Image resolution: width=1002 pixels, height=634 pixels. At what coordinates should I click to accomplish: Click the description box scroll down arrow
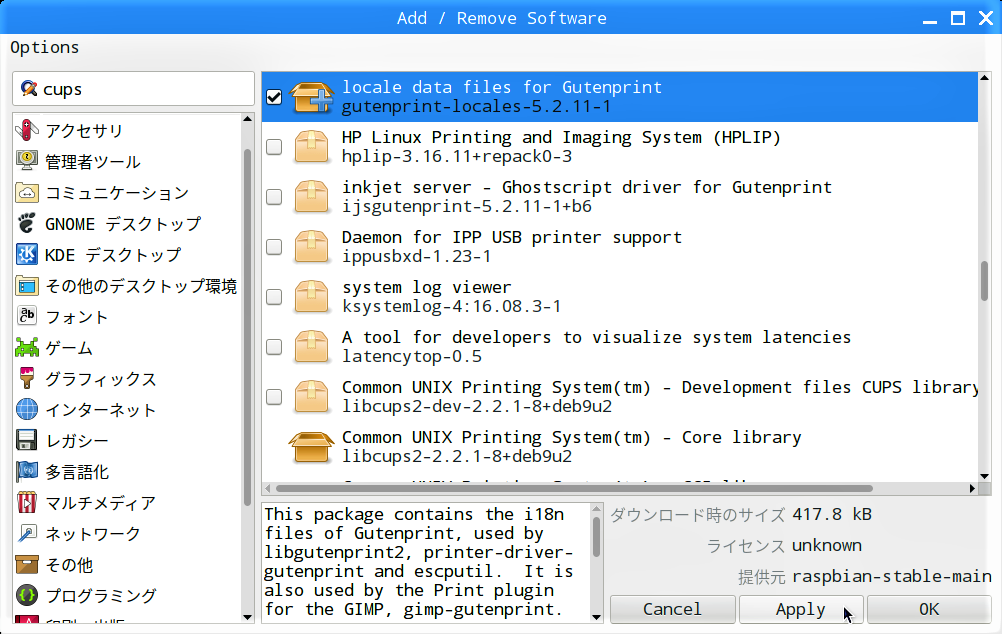[596, 617]
